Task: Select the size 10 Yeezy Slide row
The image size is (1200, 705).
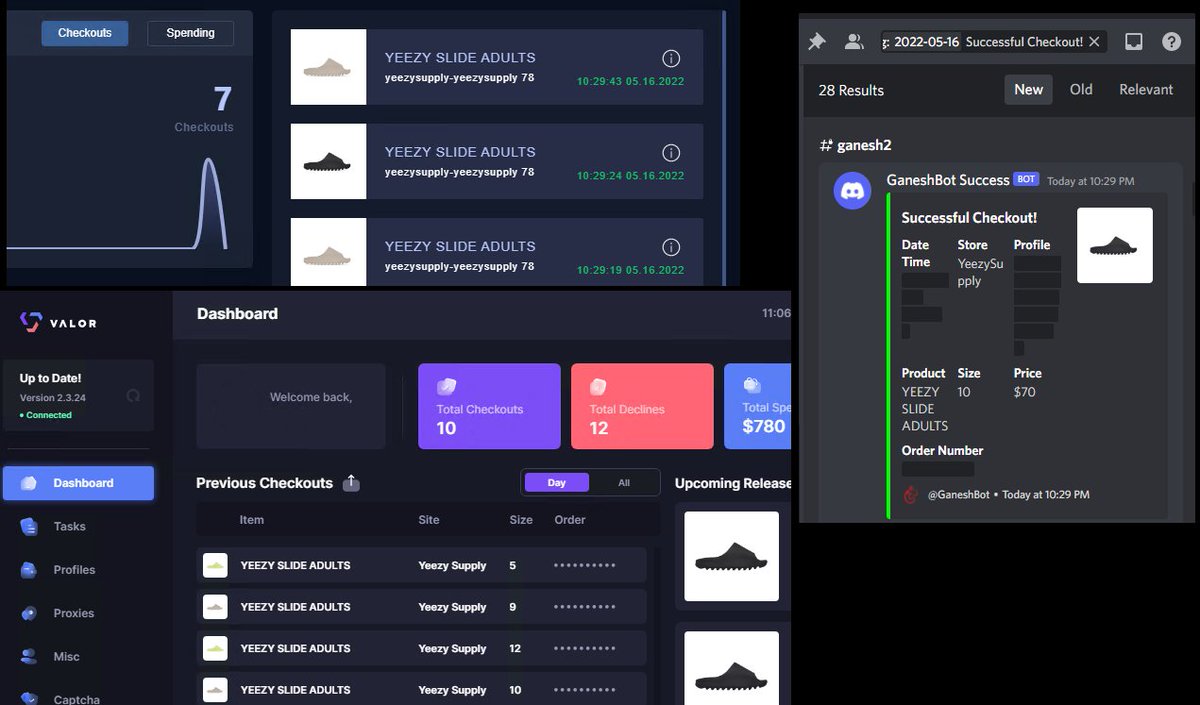Action: (421, 689)
